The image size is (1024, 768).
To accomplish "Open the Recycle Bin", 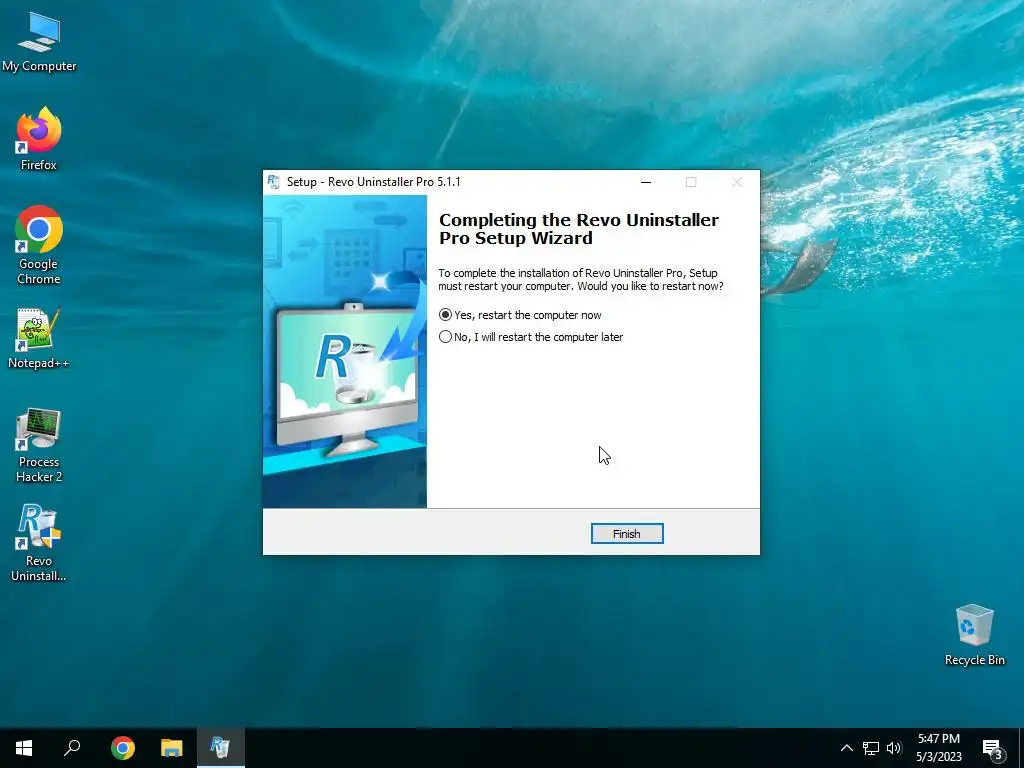I will 974,635.
